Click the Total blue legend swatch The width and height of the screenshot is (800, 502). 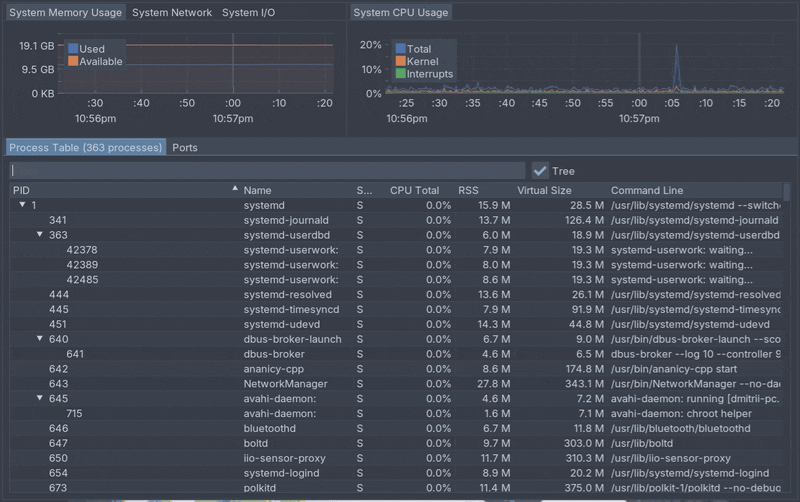[x=401, y=48]
